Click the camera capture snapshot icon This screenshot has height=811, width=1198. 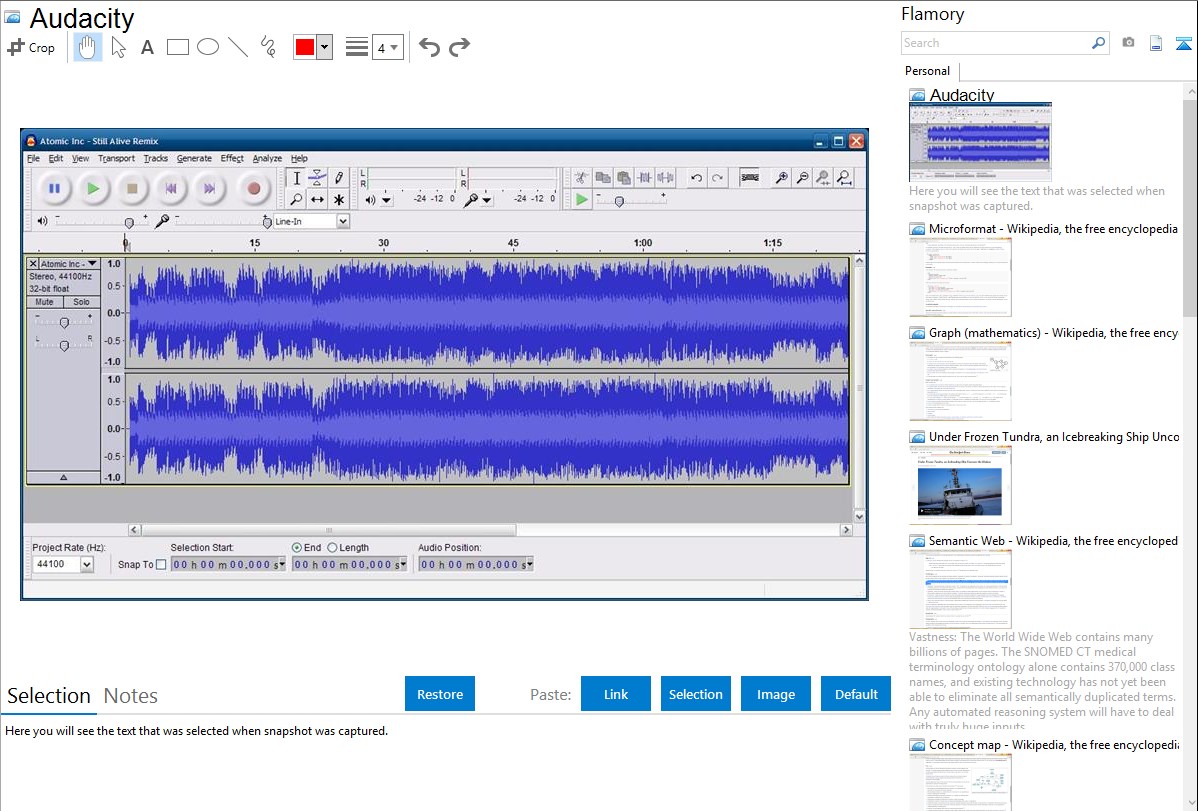(x=1128, y=43)
